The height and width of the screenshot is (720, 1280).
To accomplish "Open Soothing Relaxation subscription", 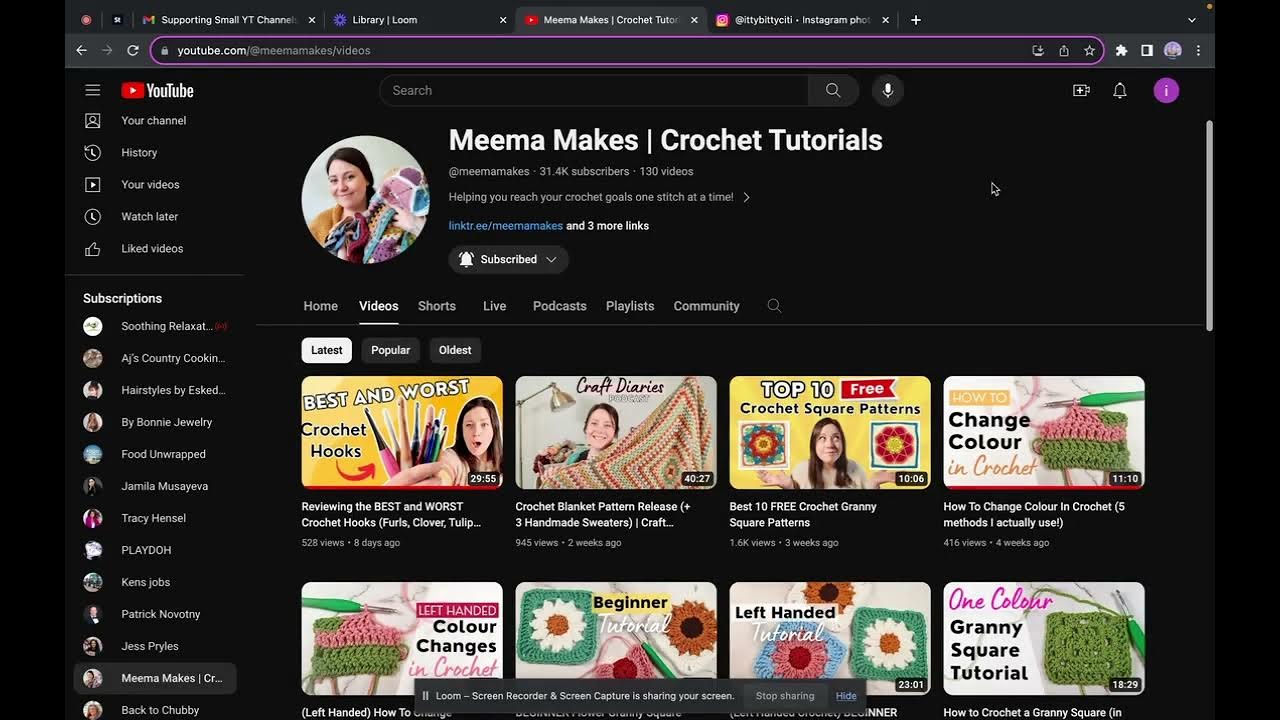I will 155,326.
